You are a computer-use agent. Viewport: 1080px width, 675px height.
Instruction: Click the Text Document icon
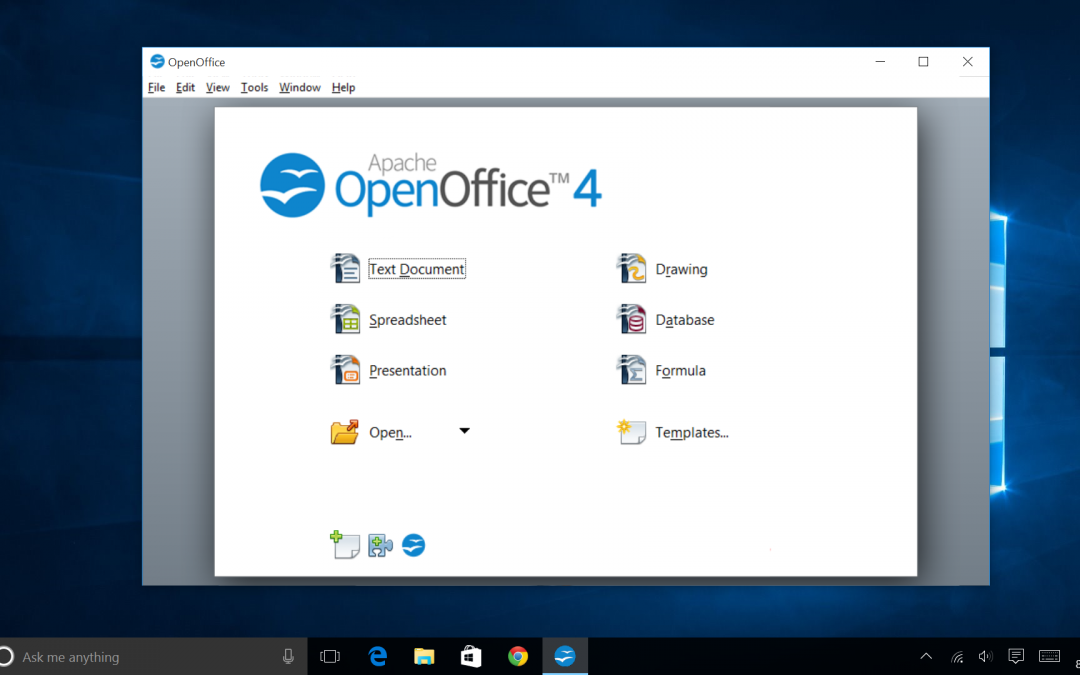[x=345, y=269]
